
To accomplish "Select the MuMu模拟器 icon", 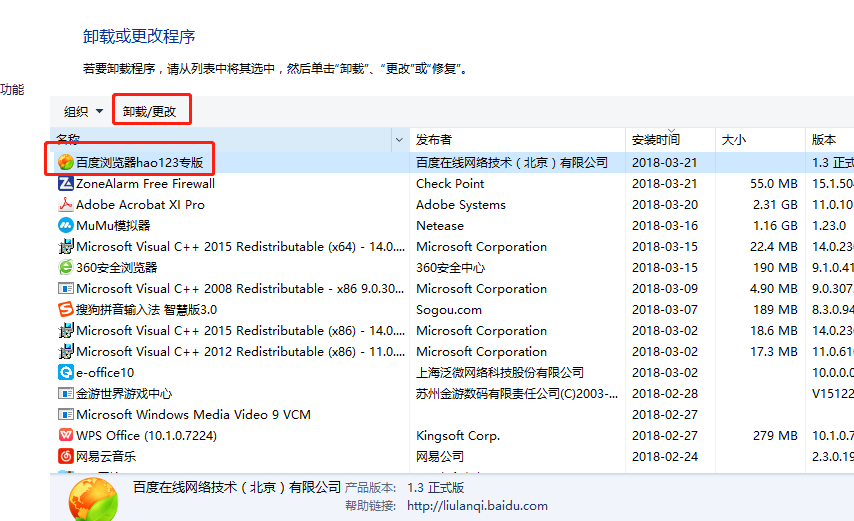I will pyautogui.click(x=66, y=225).
